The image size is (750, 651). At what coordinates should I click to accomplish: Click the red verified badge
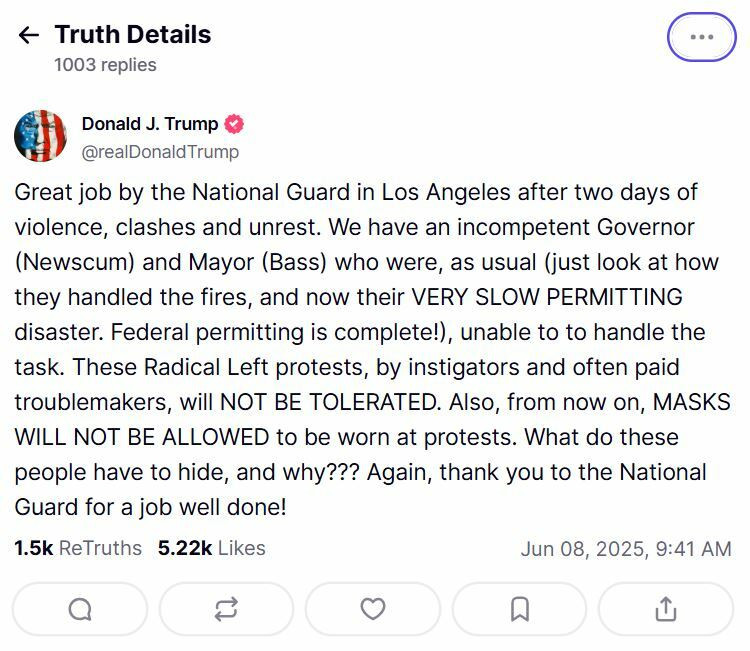(234, 124)
